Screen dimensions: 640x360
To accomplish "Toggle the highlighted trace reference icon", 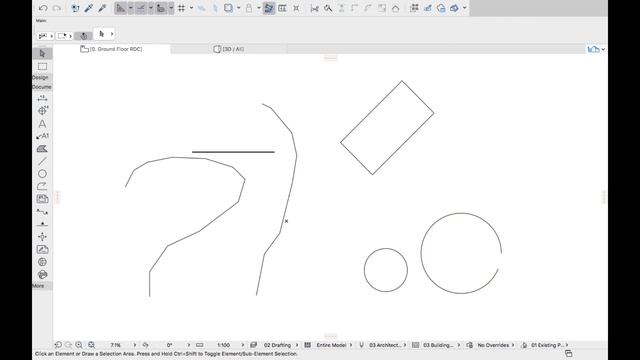I will click(269, 8).
